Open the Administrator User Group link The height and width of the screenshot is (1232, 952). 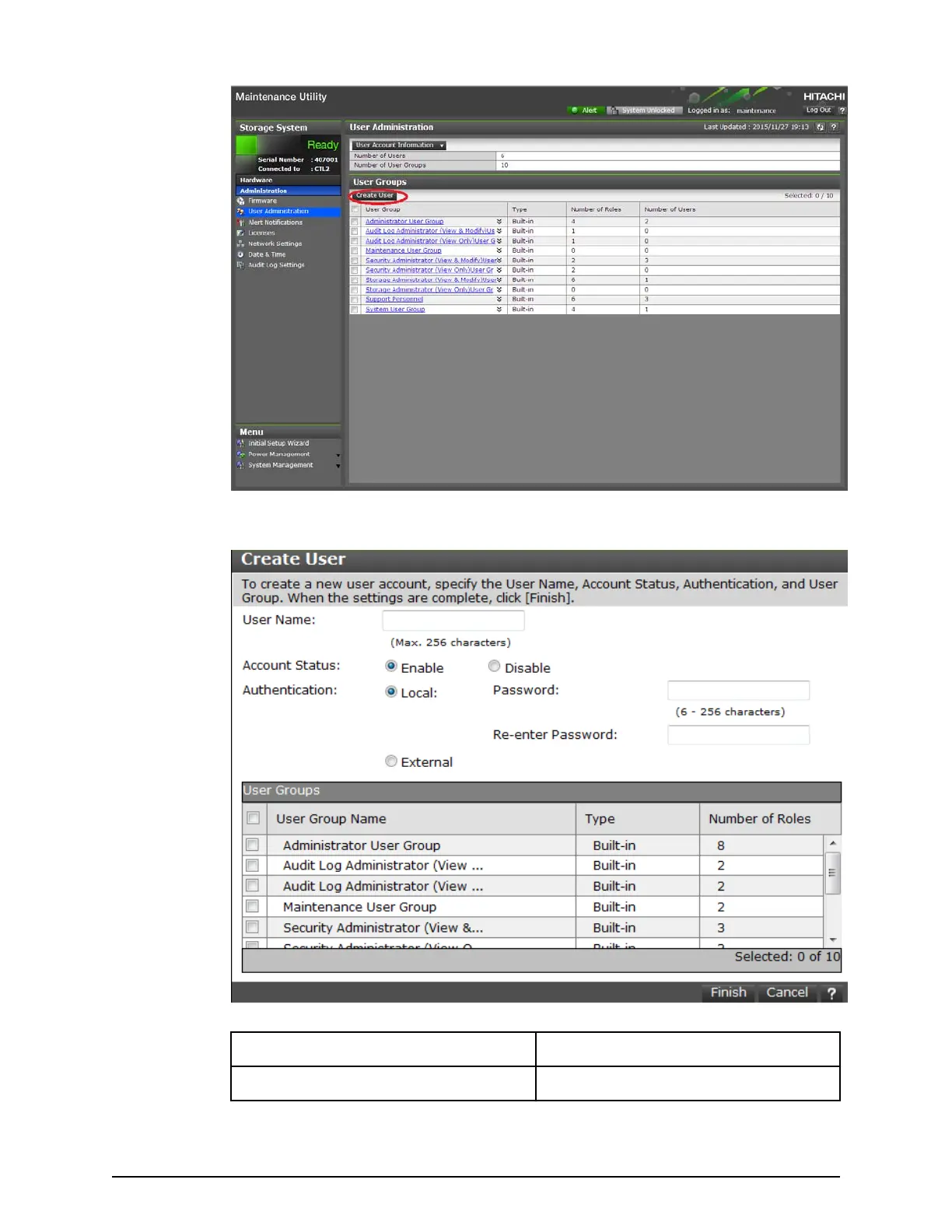coord(404,222)
